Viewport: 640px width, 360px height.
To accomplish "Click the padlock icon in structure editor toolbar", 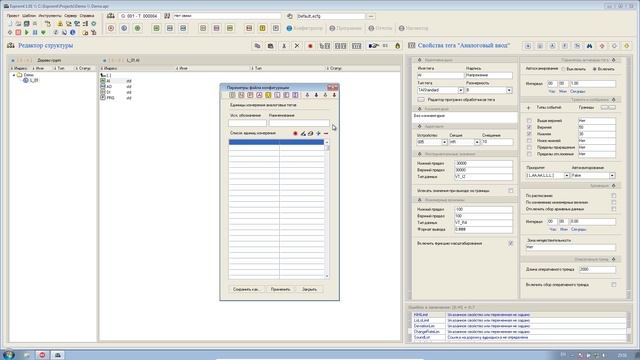I will point(398,46).
